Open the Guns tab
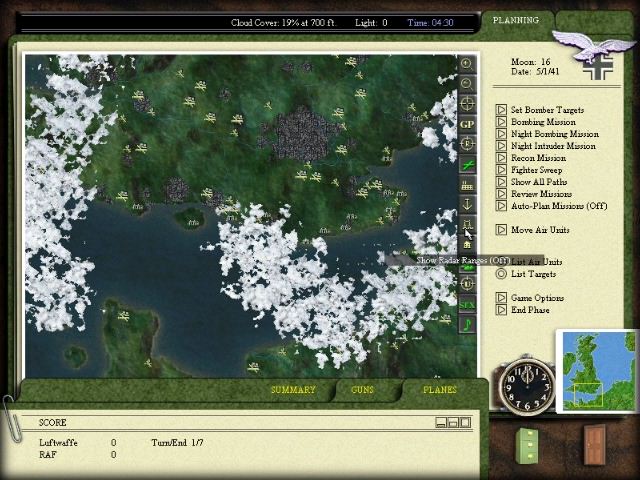Screen dimensions: 640x480 (362, 390)
